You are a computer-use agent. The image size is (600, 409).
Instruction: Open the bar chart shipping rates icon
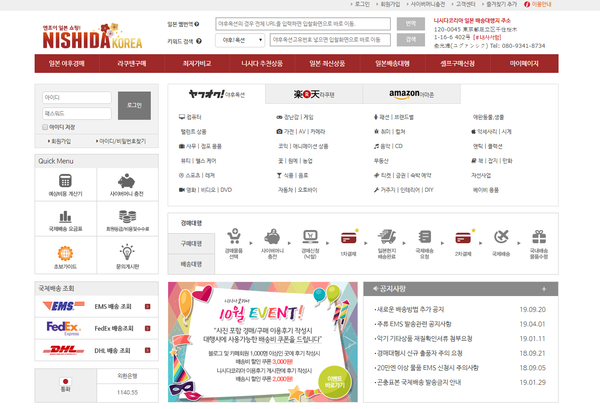pos(65,217)
